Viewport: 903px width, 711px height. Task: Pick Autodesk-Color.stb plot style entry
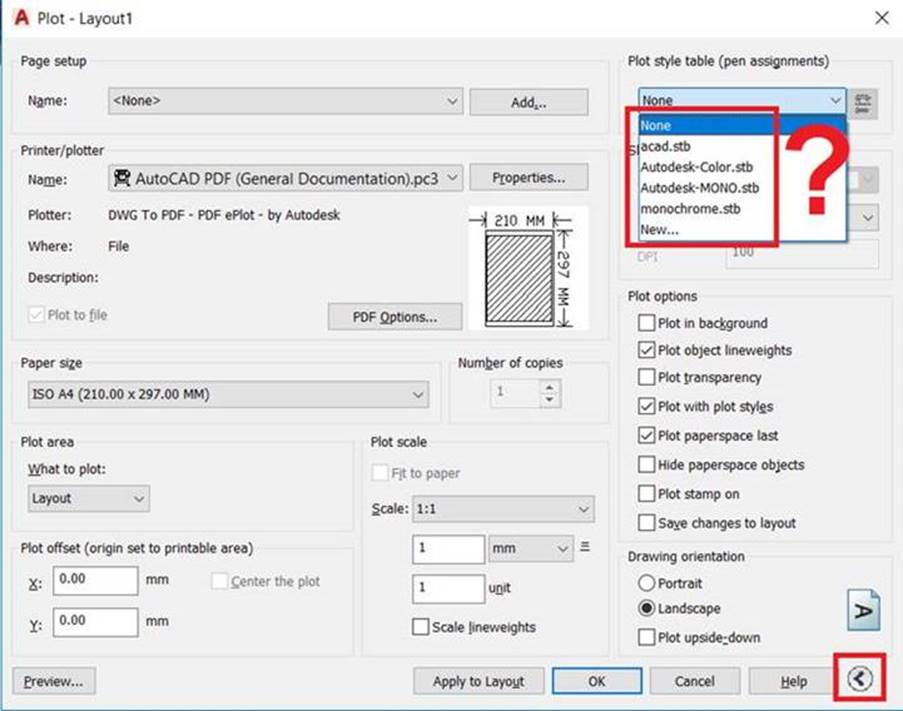(x=697, y=167)
